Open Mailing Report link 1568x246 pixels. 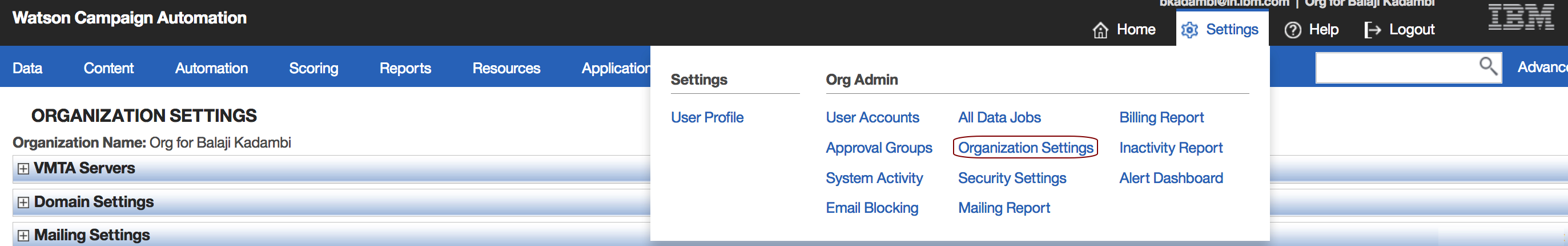pos(1004,208)
